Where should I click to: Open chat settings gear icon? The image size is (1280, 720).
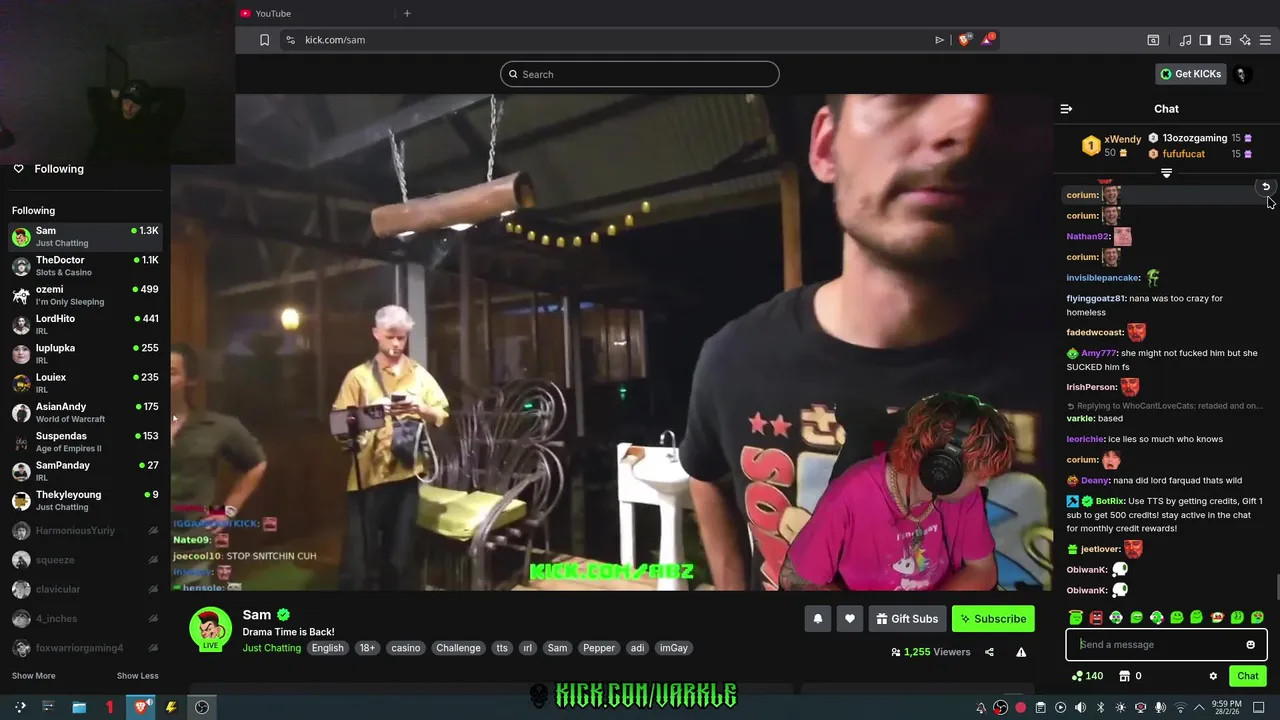(1213, 676)
